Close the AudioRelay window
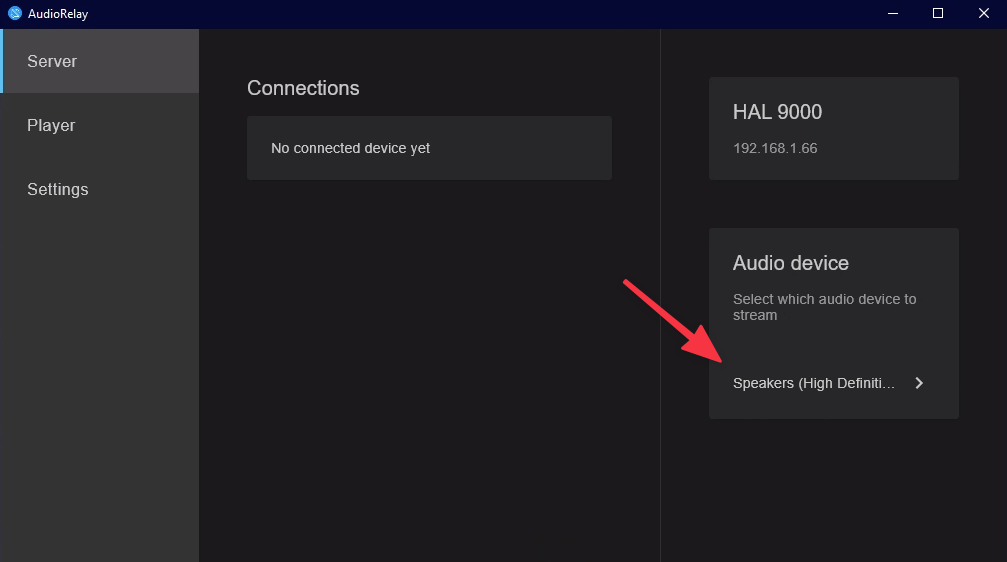Screen dimensions: 1007x562 click(x=984, y=13)
